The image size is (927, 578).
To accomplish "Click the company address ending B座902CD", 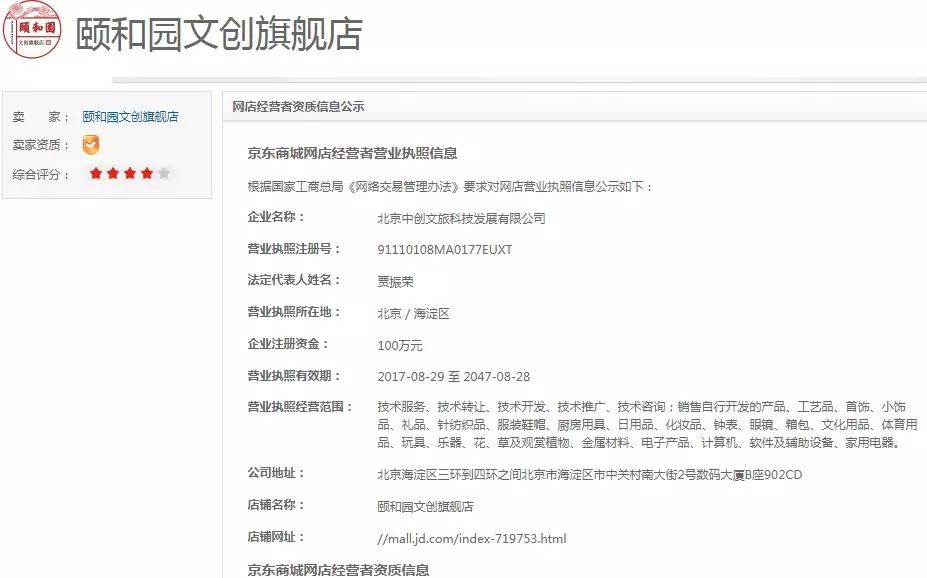I will point(589,475).
